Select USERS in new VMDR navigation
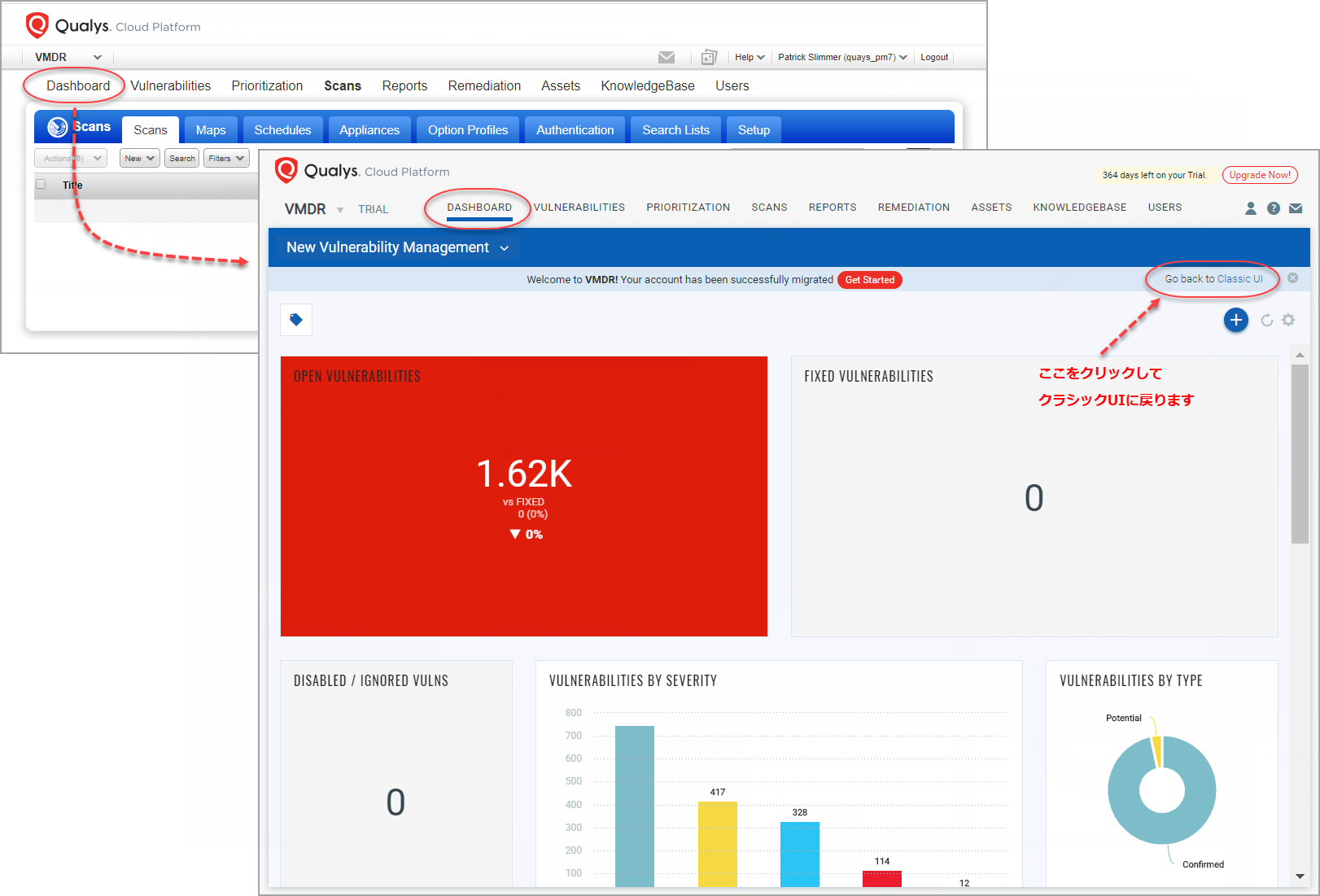 click(x=1165, y=208)
